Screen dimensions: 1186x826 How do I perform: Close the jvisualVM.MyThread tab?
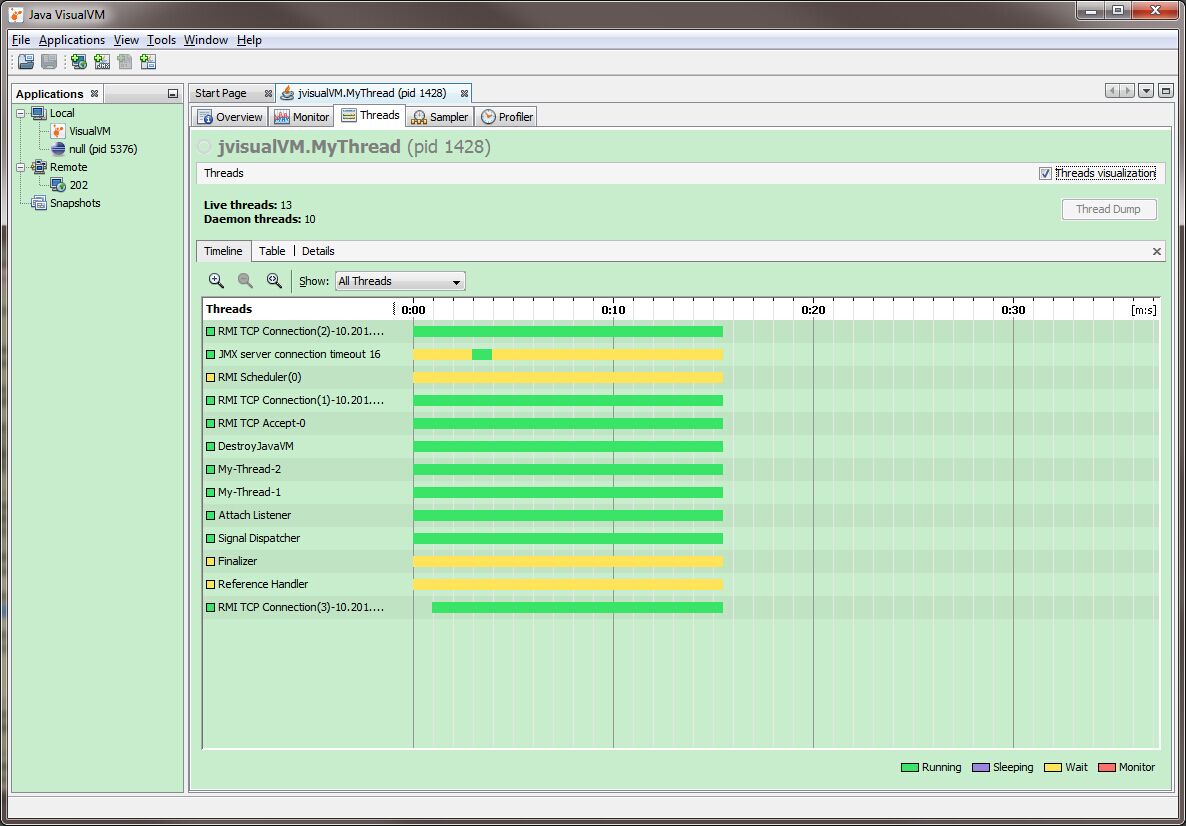coord(464,94)
